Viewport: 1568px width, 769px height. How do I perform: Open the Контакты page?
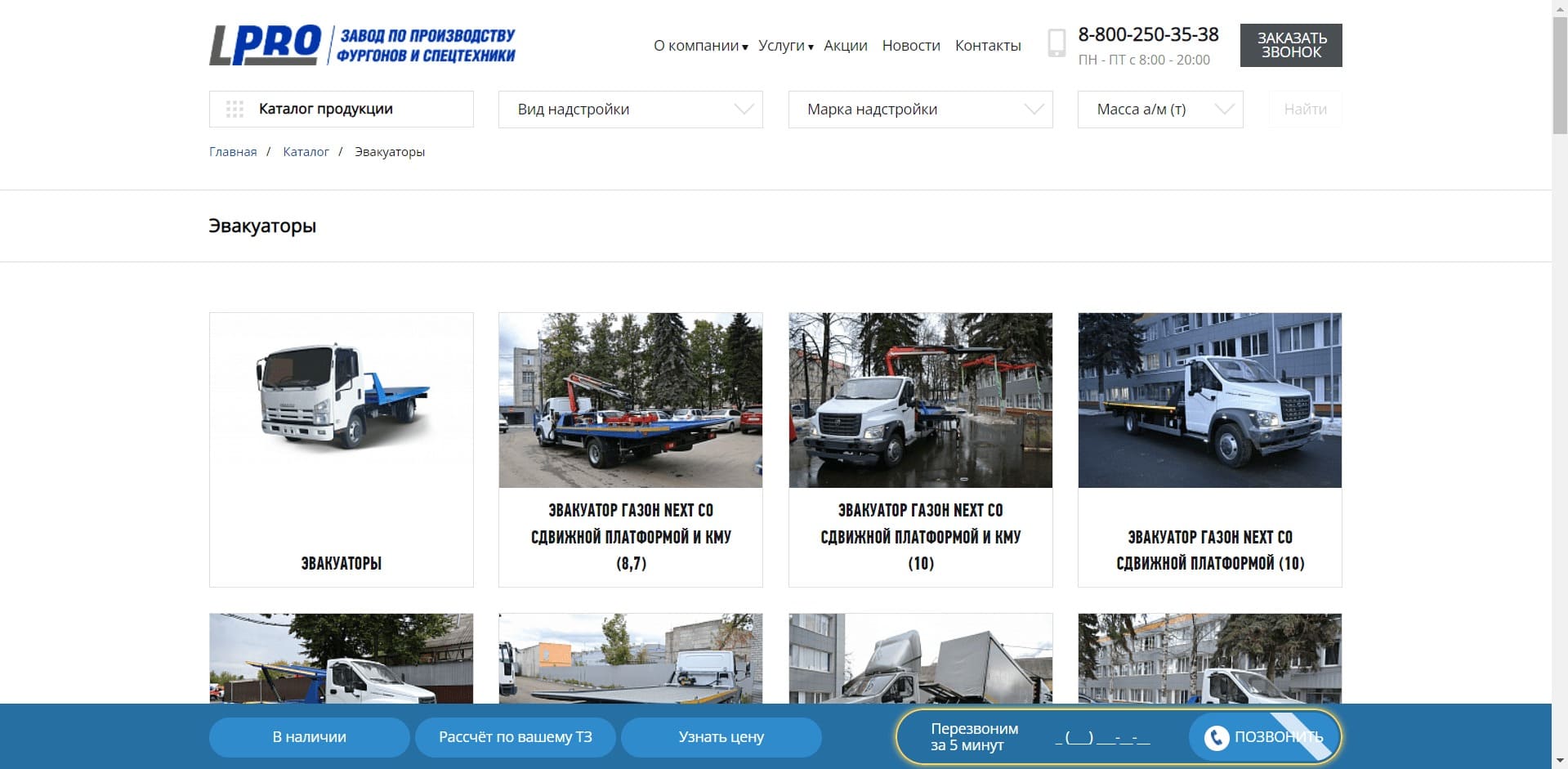tap(988, 46)
